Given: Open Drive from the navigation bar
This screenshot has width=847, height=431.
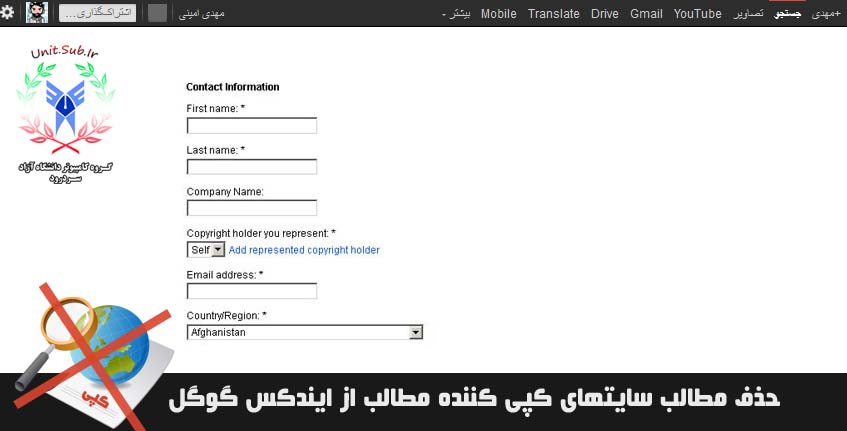Looking at the screenshot, I should pos(605,14).
